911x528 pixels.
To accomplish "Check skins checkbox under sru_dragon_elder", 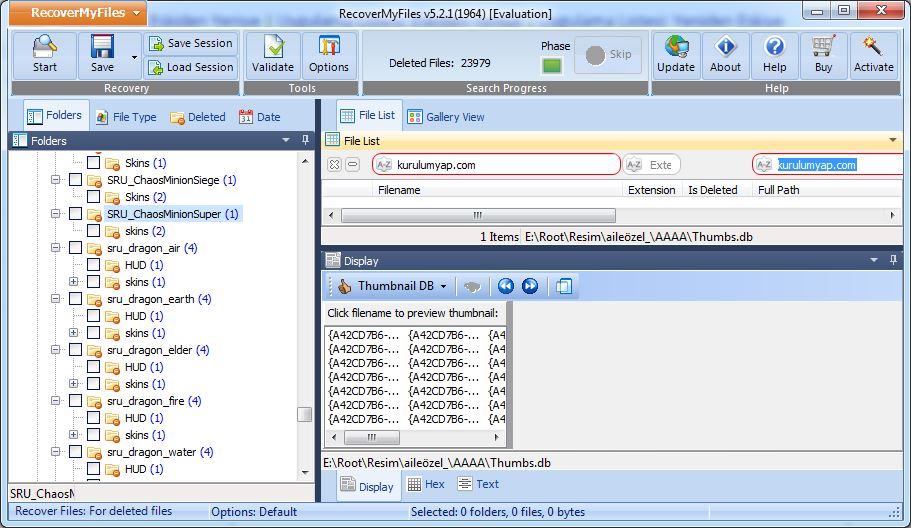I will (93, 383).
